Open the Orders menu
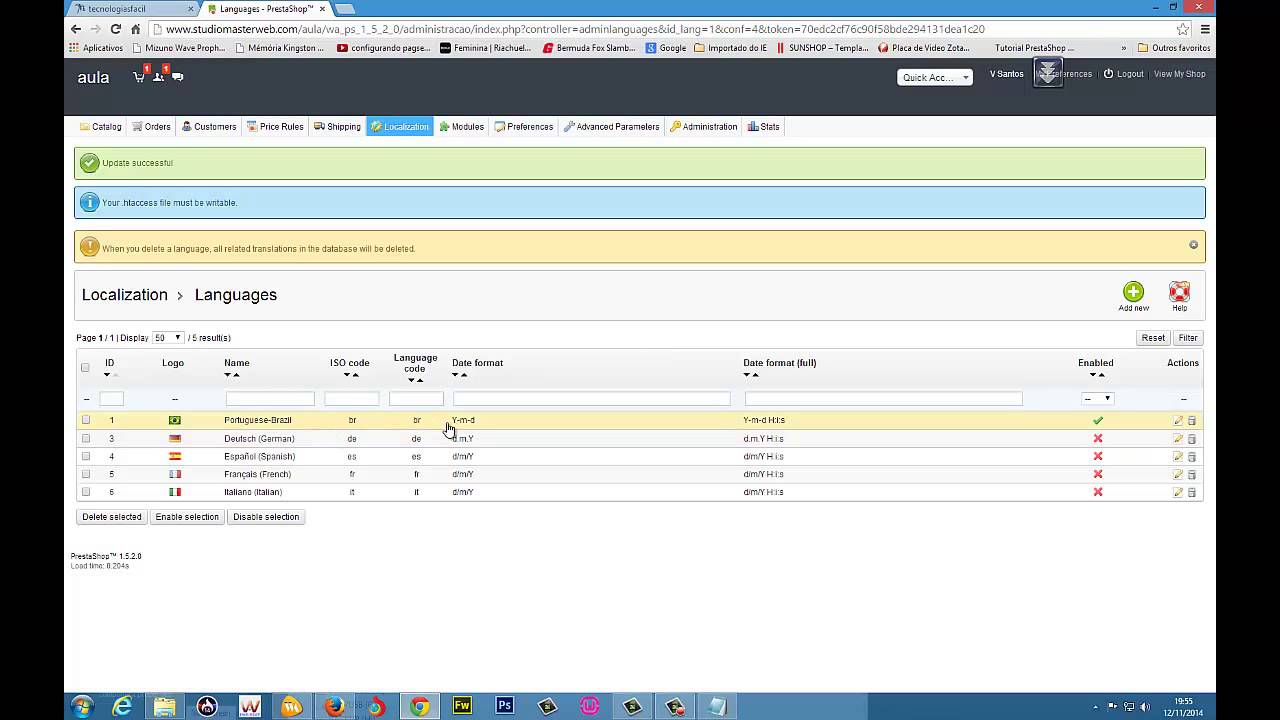Image resolution: width=1280 pixels, height=720 pixels. click(151, 127)
